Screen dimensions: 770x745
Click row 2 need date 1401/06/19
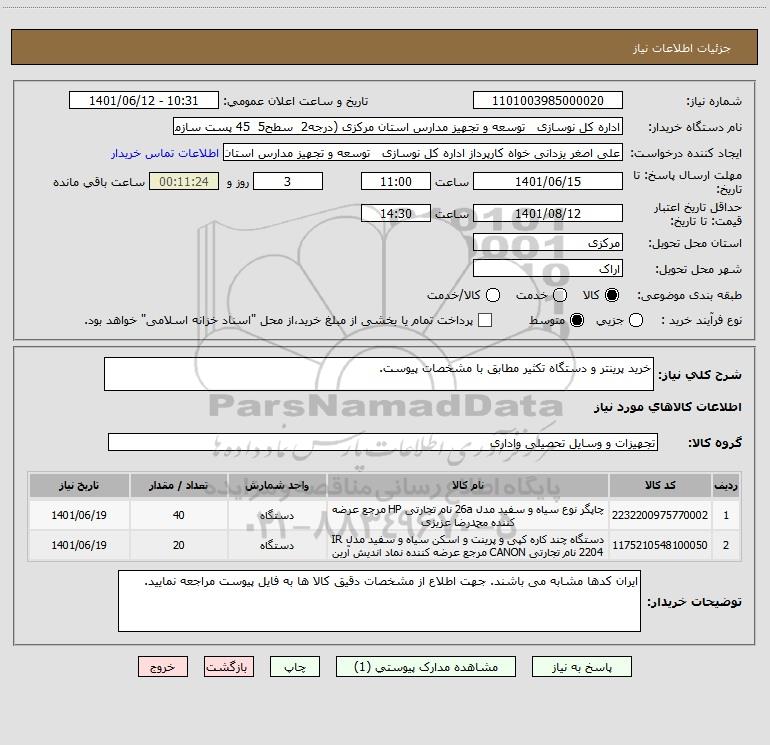pos(79,545)
